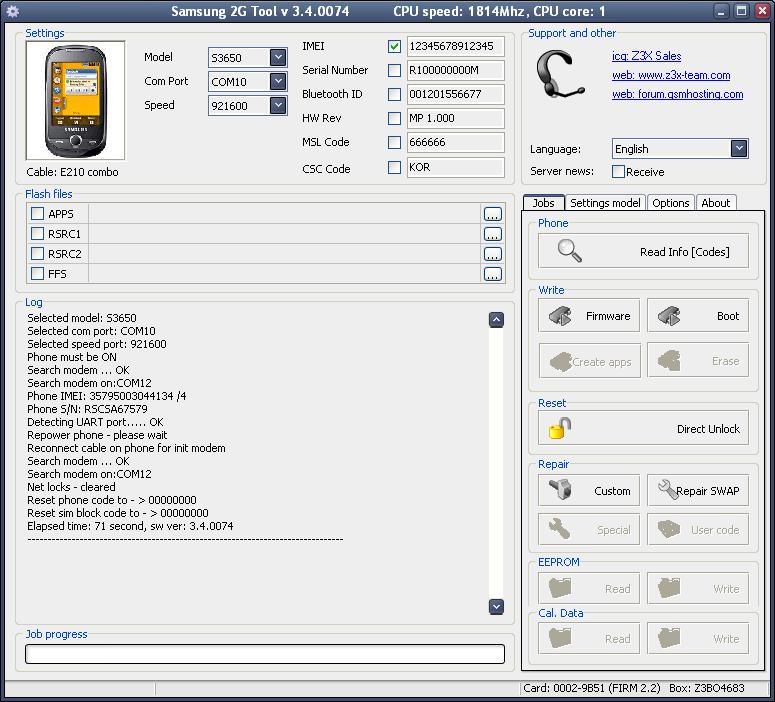Viewport: 775px width, 702px height.
Task: Click the IMEI input field
Action: coord(455,46)
